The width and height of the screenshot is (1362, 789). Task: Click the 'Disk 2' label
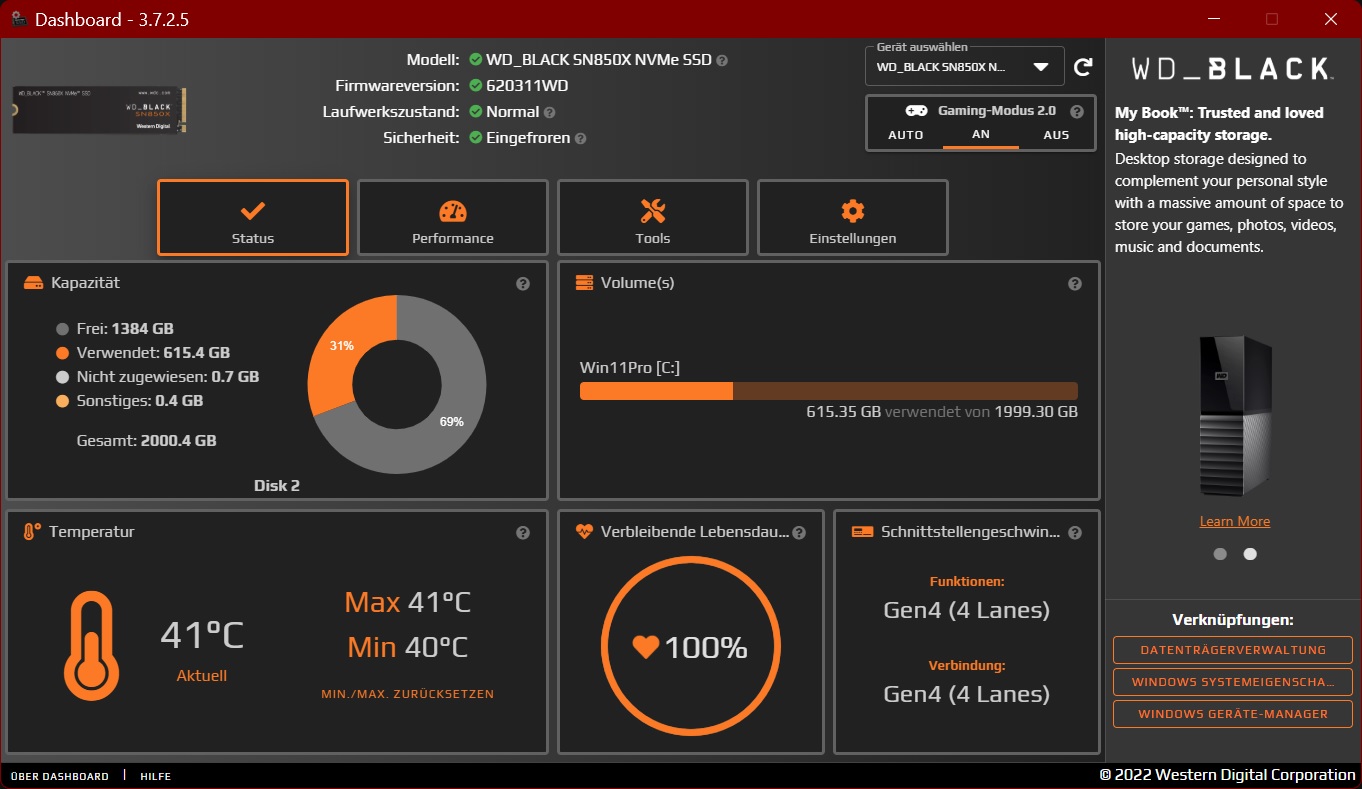tap(277, 486)
